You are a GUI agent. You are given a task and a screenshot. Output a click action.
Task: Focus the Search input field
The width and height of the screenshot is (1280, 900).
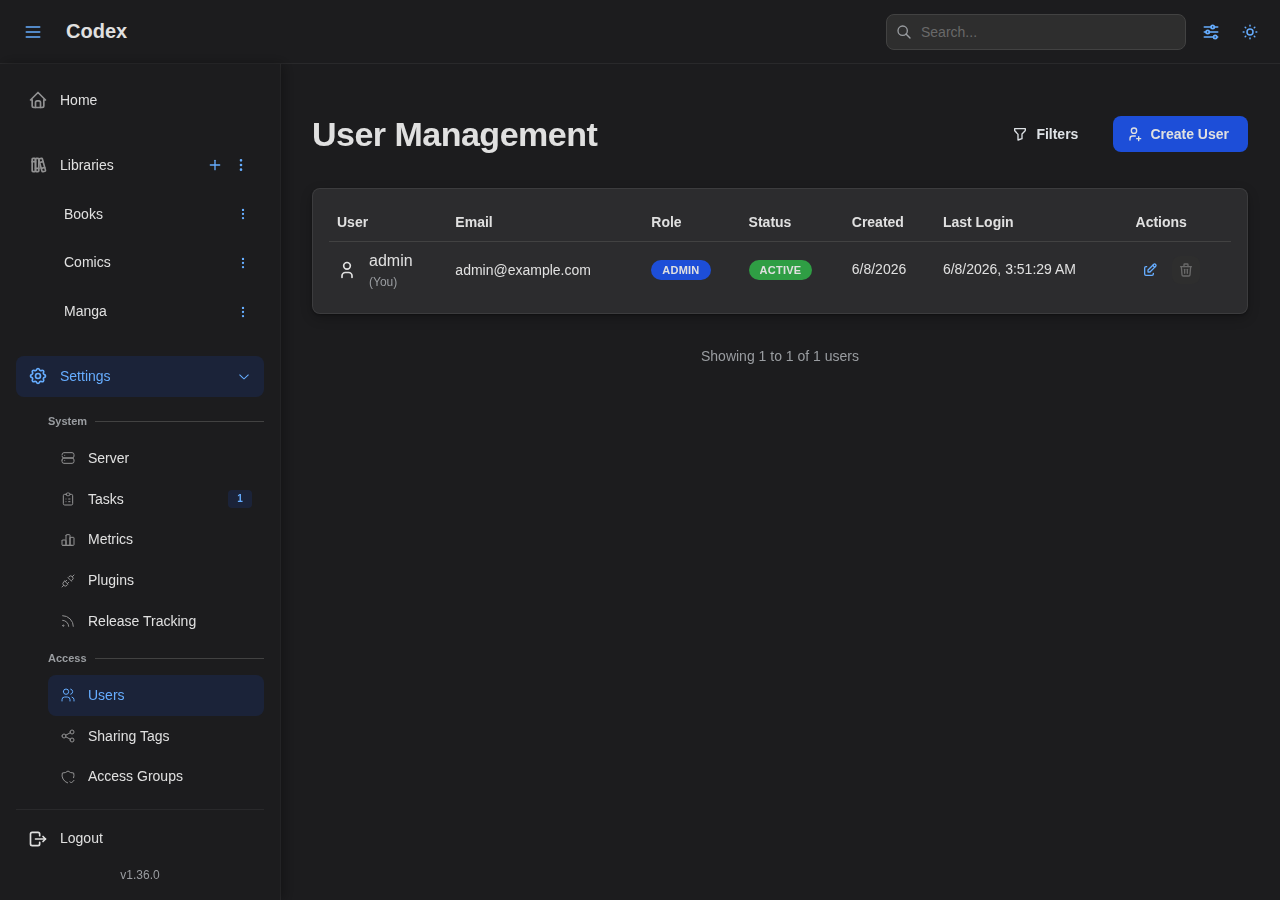[x=1036, y=32]
